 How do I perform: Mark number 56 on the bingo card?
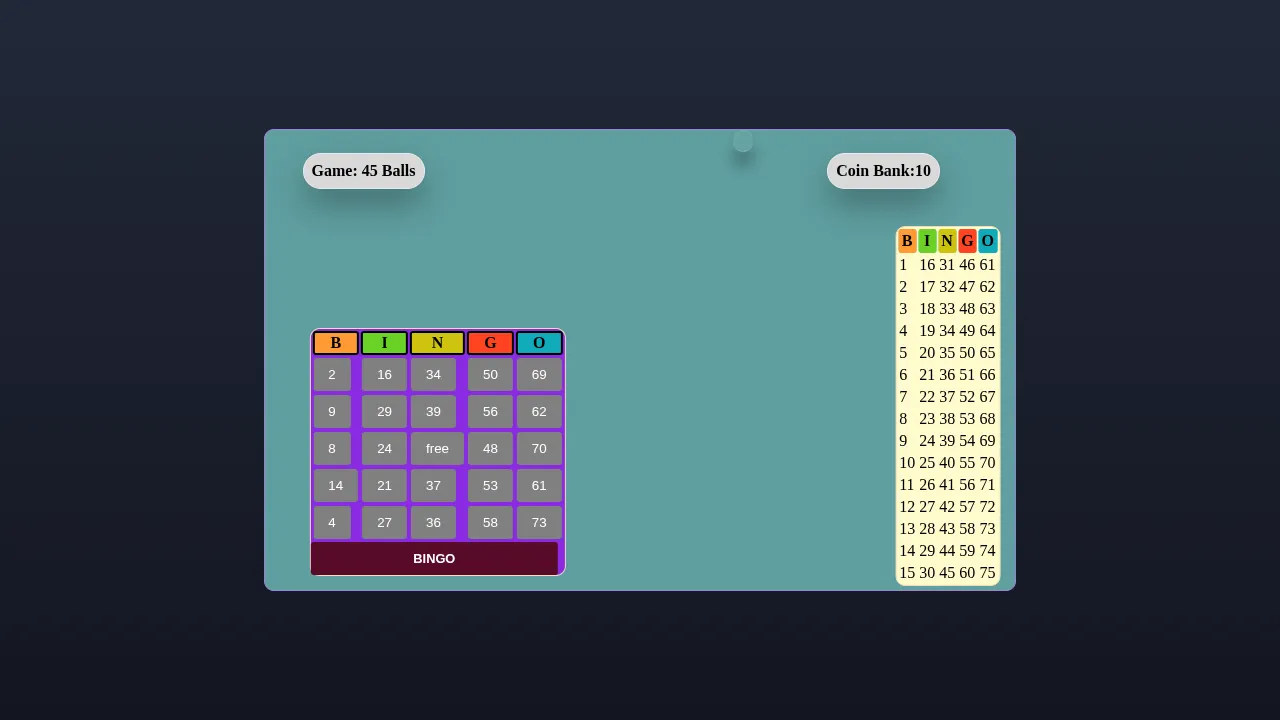pyautogui.click(x=490, y=412)
